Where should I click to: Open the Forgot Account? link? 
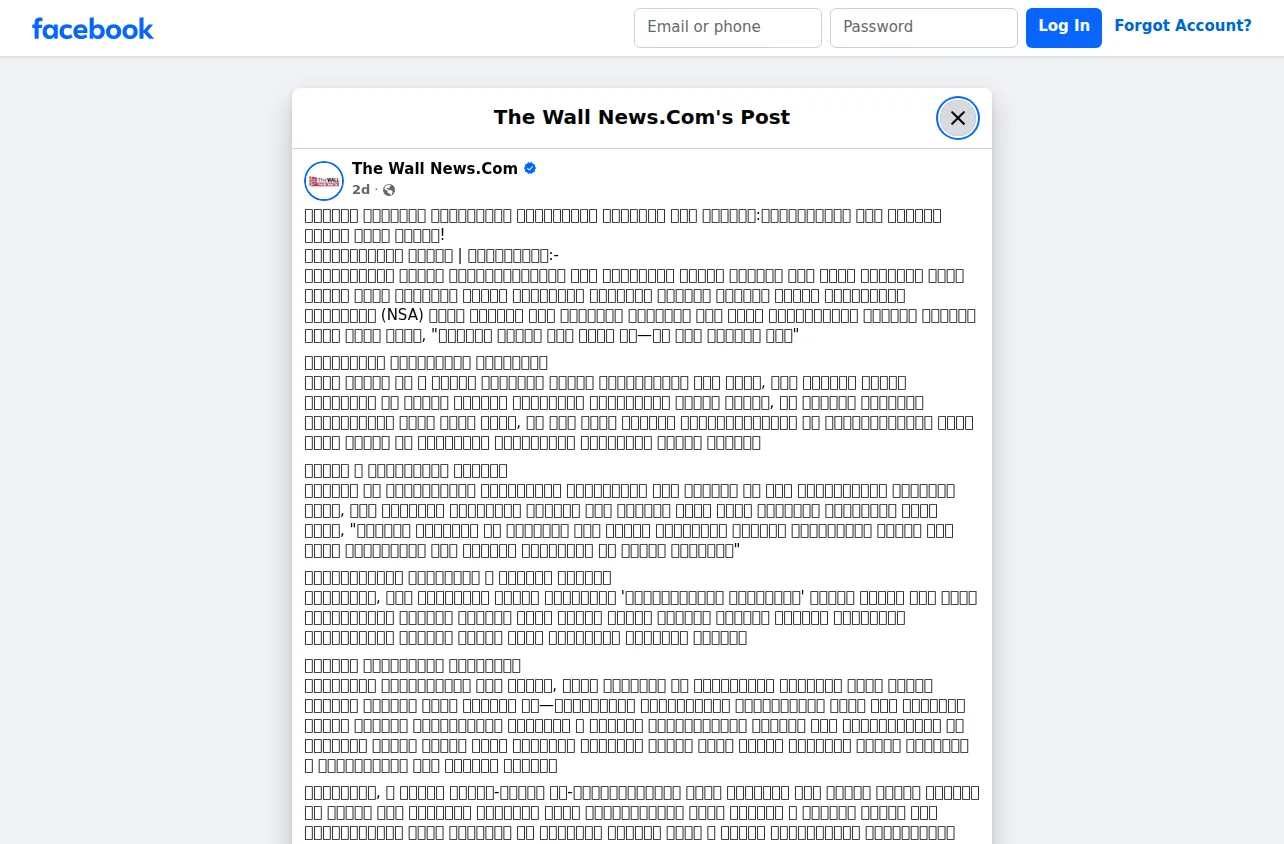[x=1183, y=26]
